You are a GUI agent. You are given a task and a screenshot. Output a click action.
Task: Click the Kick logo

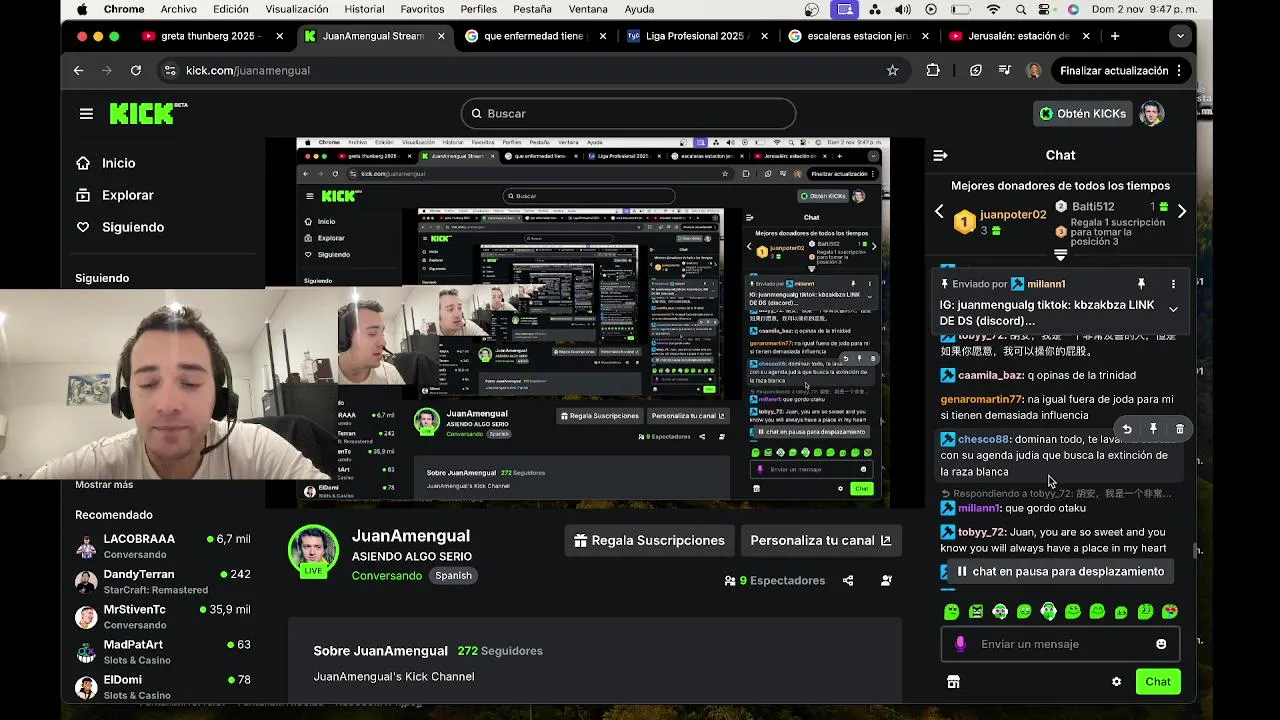click(x=148, y=113)
